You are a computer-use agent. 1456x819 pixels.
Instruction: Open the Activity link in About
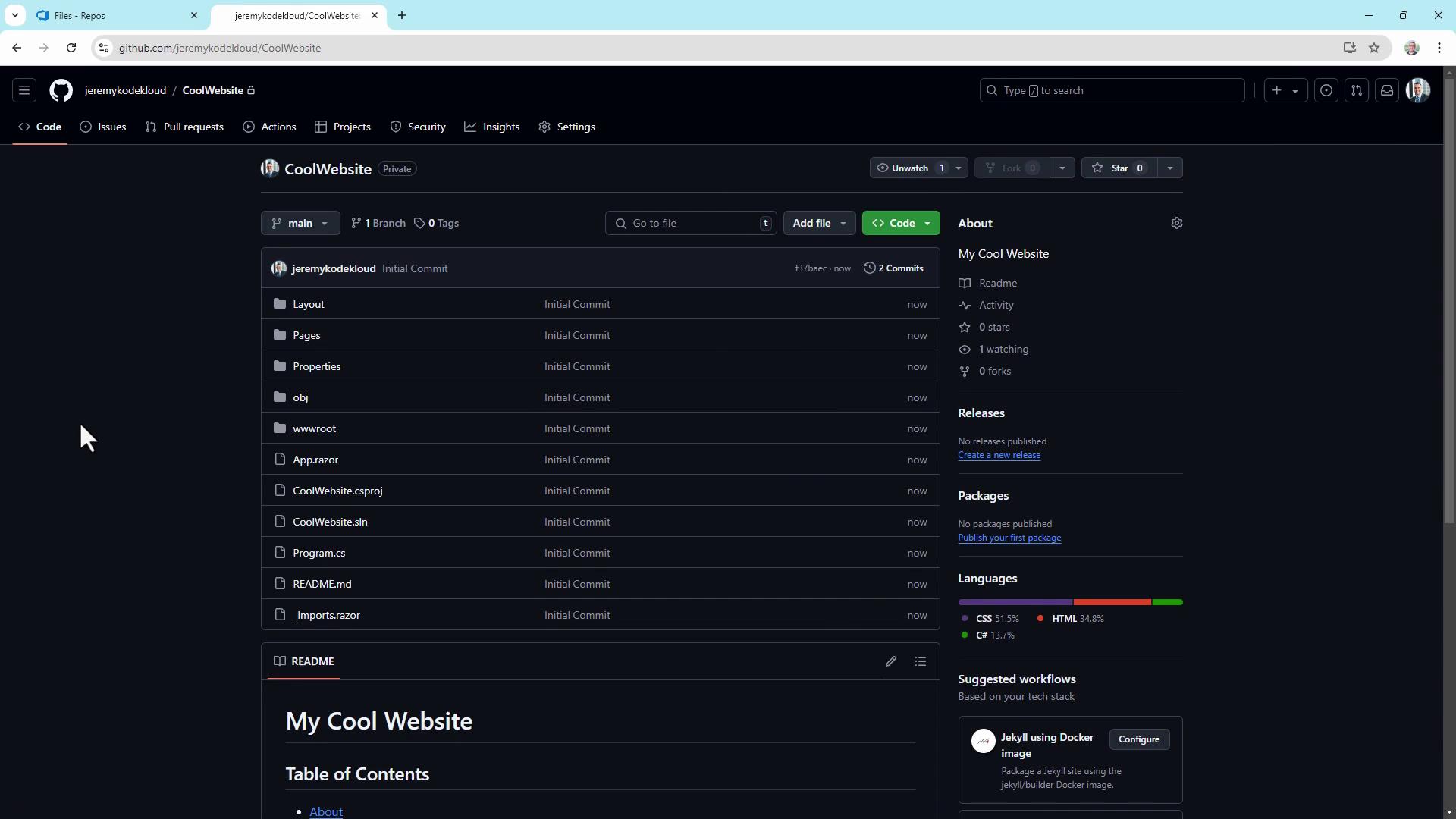coord(996,305)
